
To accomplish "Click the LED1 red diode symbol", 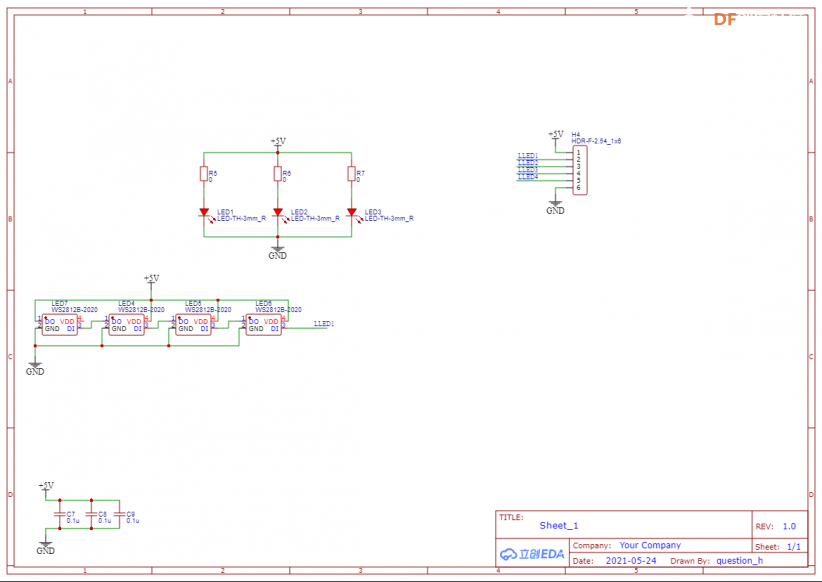I will pos(204,213).
